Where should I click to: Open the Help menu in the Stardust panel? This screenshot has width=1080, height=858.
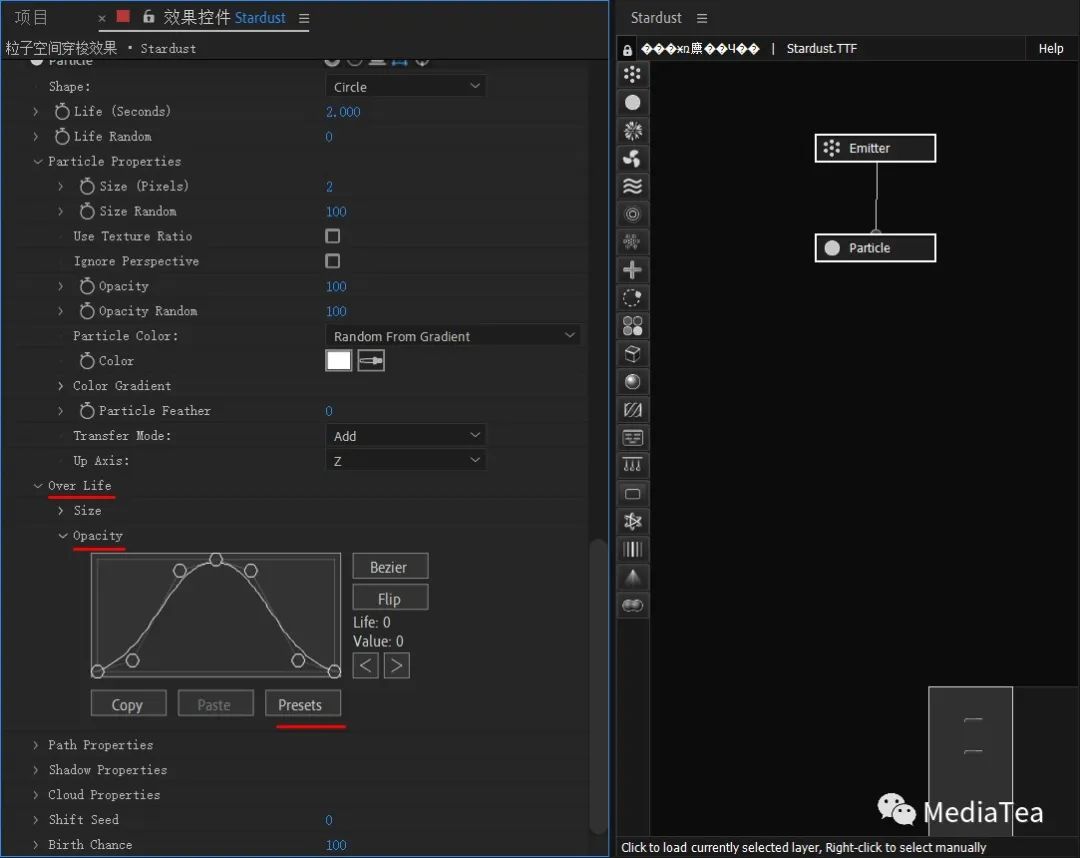[1050, 48]
